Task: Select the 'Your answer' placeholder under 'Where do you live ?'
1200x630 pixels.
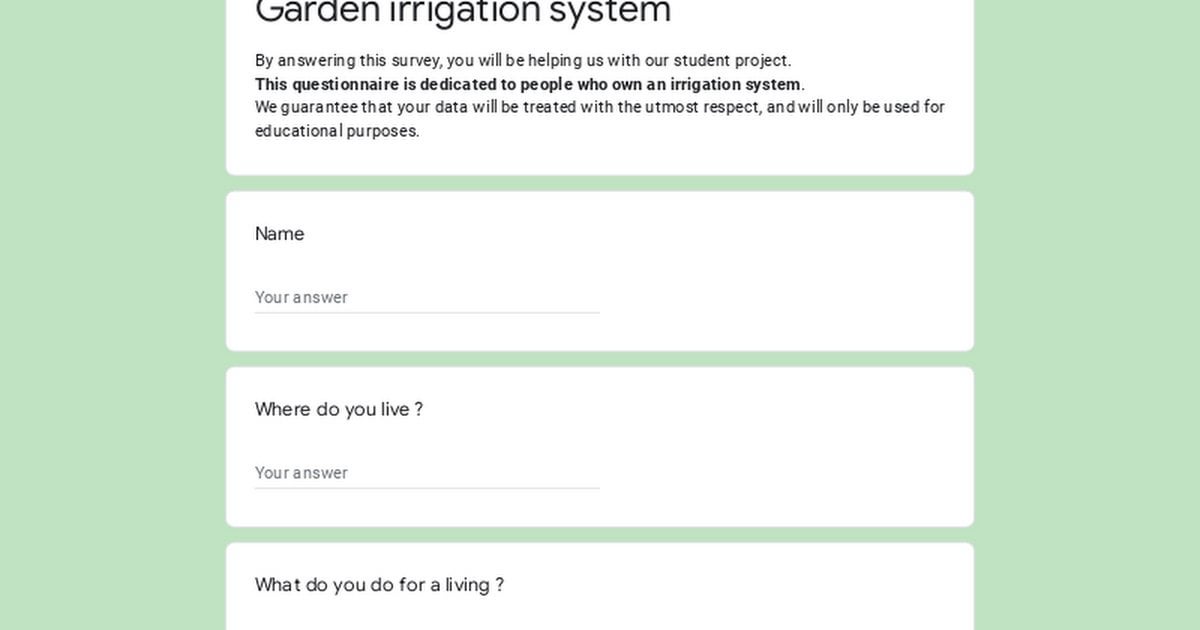Action: 301,473
